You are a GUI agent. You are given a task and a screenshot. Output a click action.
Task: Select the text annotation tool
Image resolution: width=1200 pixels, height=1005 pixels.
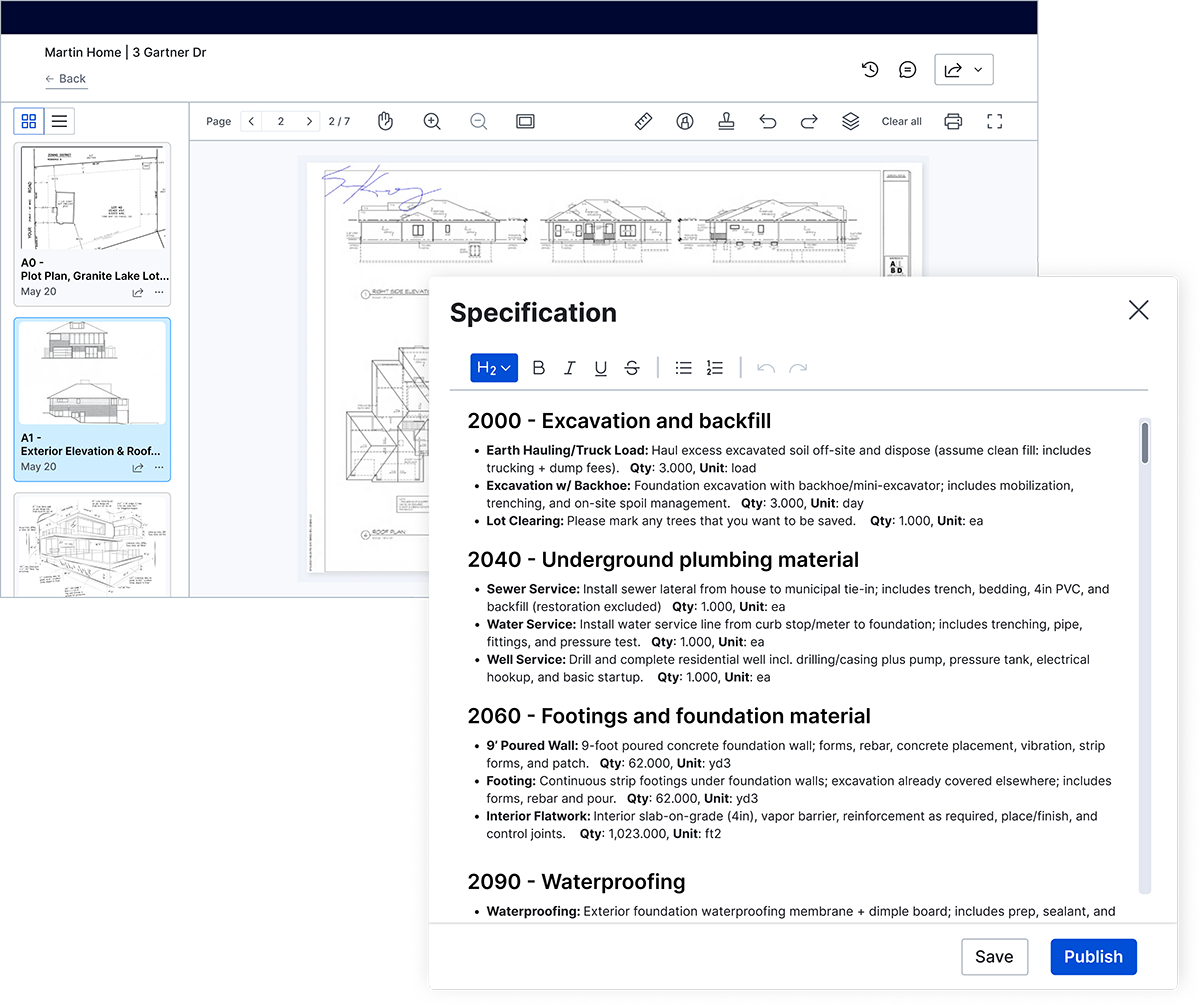tap(685, 121)
